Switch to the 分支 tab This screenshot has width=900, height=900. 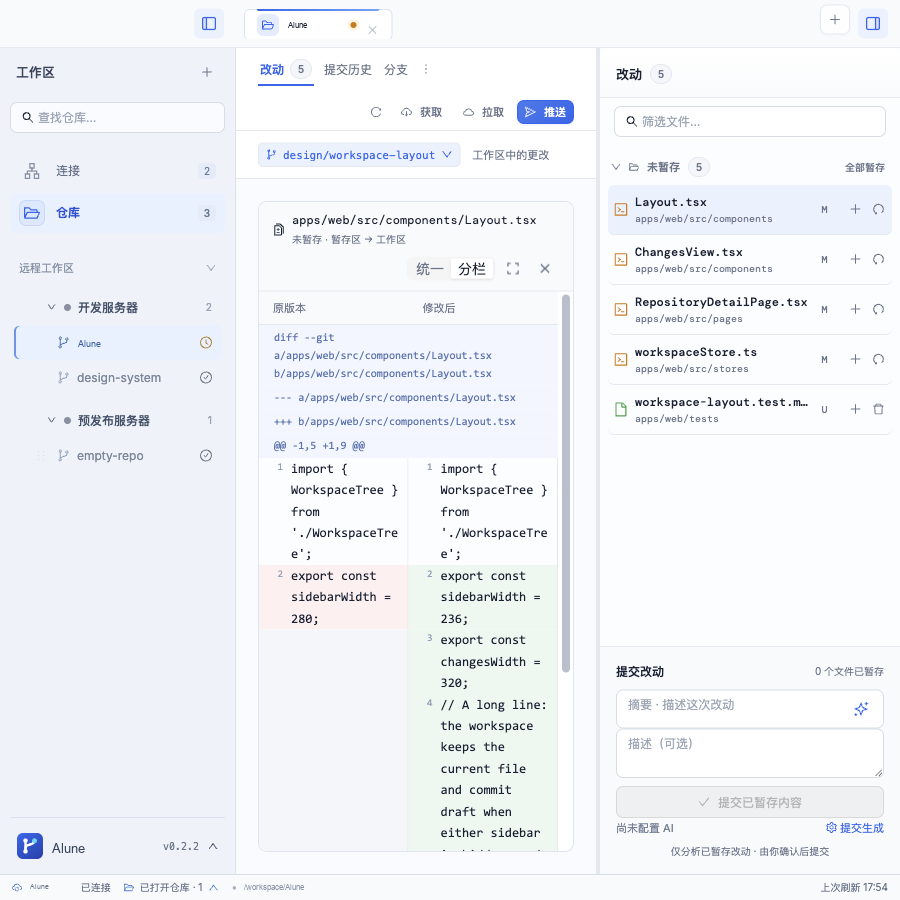point(395,70)
